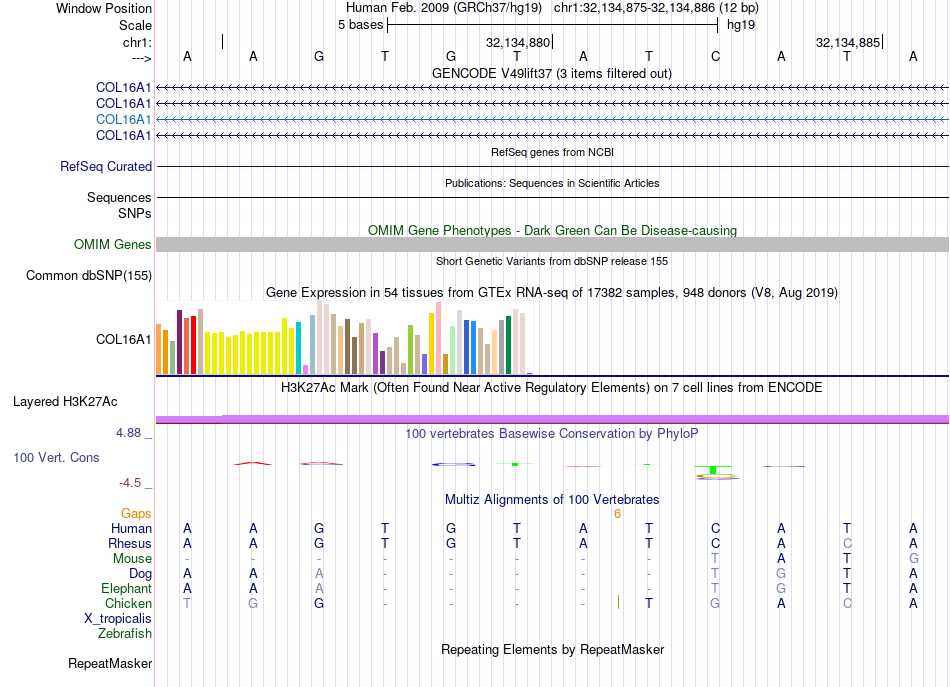This screenshot has height=687, width=950.
Task: Click the Common dbSNP(155) label
Action: click(x=89, y=276)
